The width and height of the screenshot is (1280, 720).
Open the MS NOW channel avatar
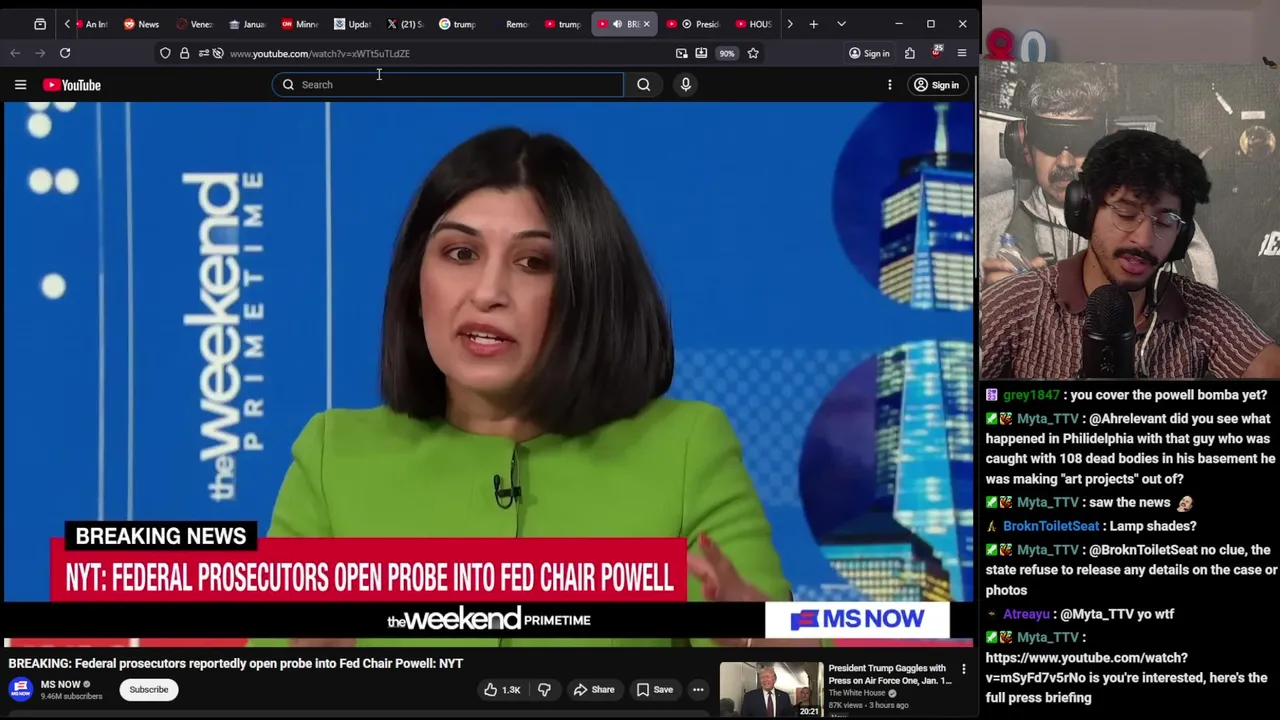point(21,689)
